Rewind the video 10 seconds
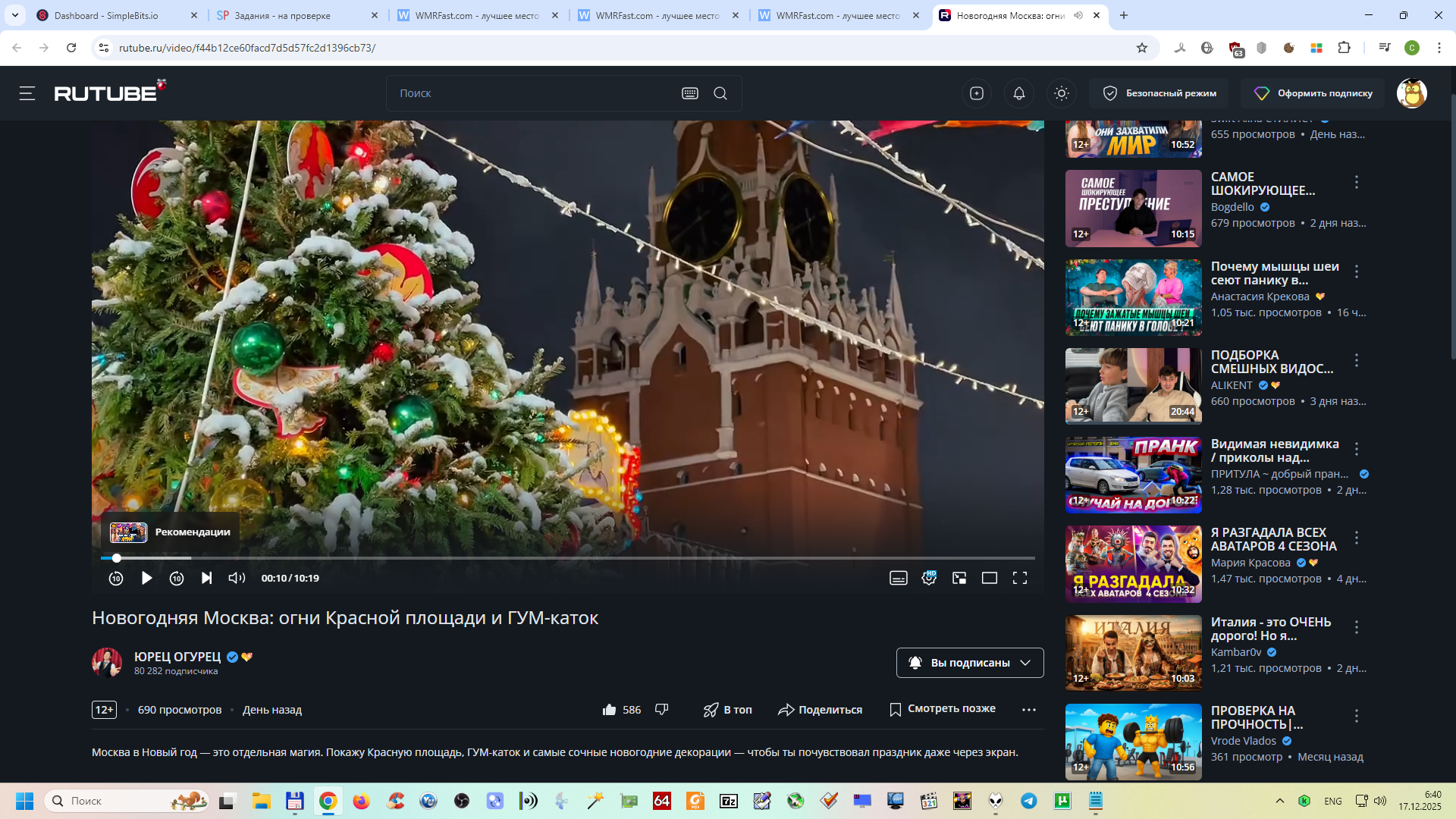1456x819 pixels. point(116,578)
